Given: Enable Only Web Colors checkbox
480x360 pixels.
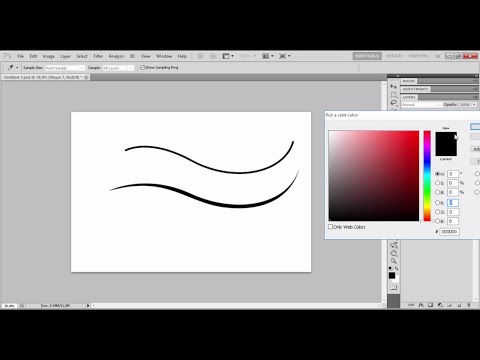Looking at the screenshot, I should (330, 227).
